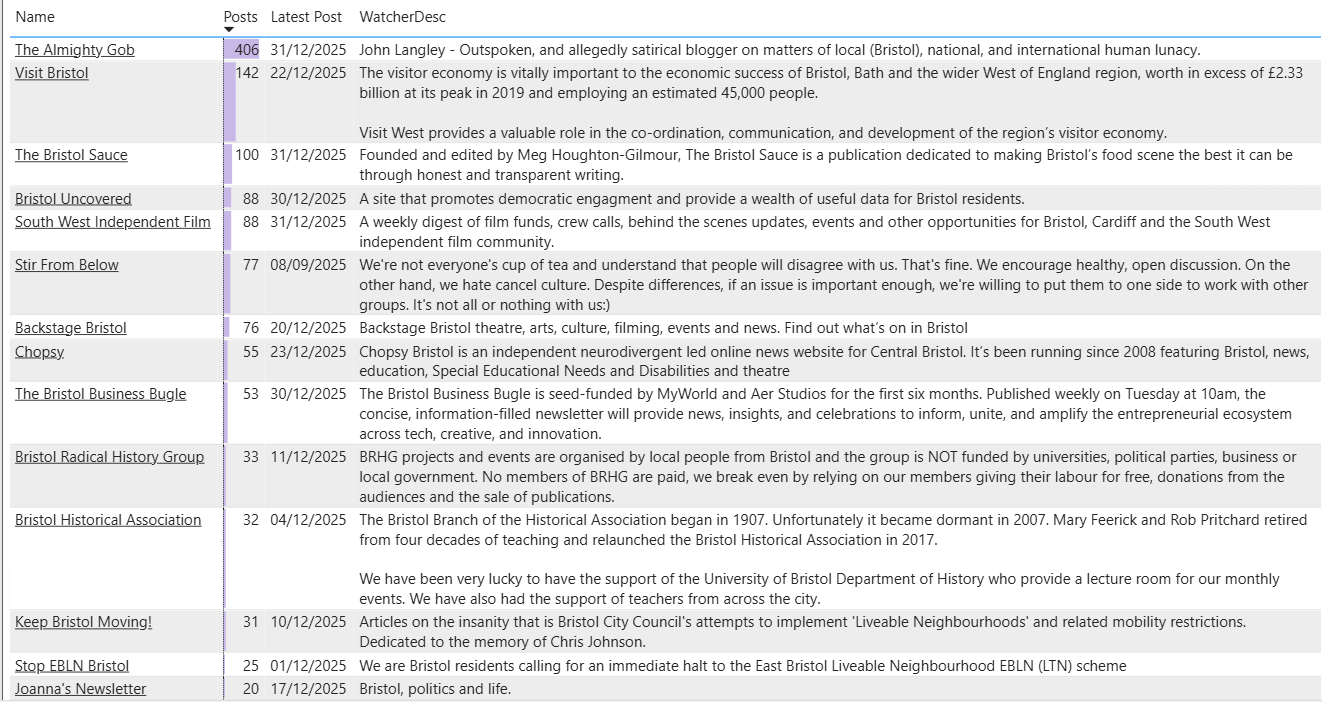Open The Almighty Gob link
The height and width of the screenshot is (702, 1322).
pyautogui.click(x=74, y=50)
